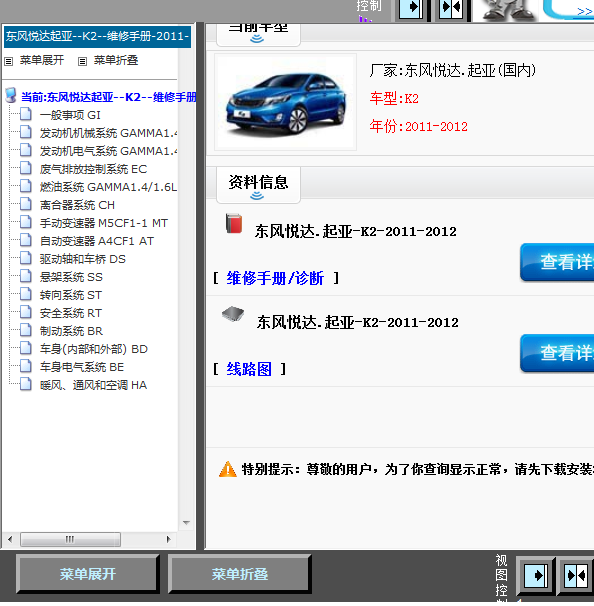Click the text 车型:K2
This screenshot has height=606, width=594.
394,98
